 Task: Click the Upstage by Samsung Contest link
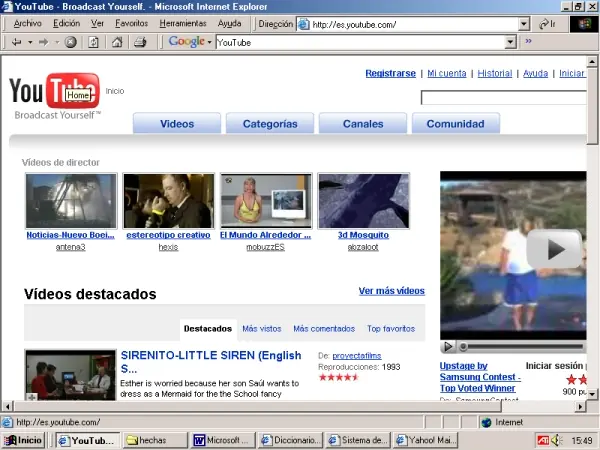[480, 377]
